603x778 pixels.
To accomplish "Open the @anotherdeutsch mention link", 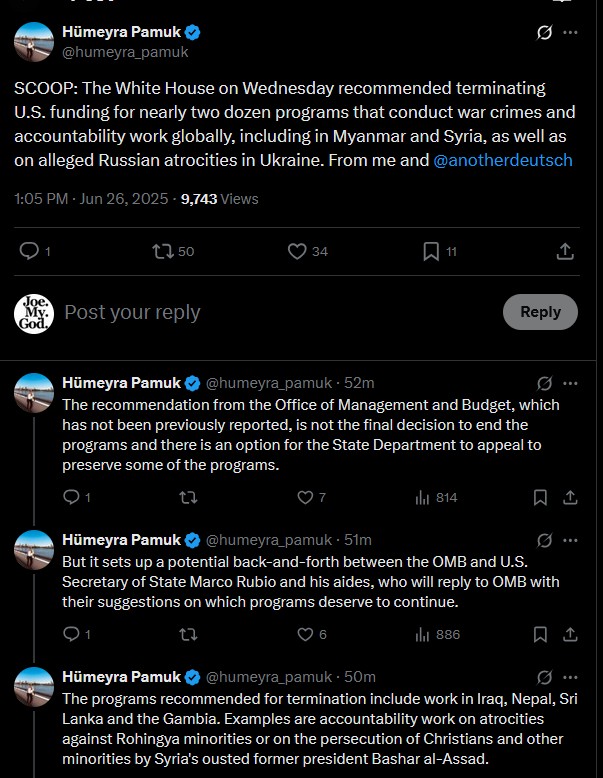I will [x=503, y=160].
